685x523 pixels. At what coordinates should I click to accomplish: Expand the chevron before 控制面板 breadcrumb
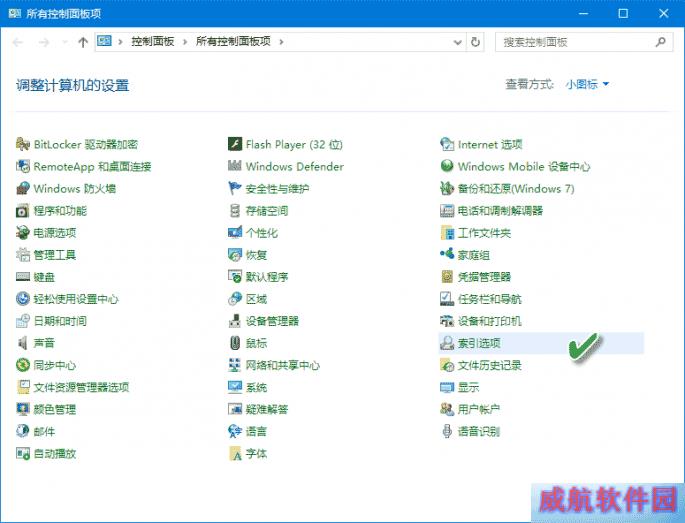(x=121, y=42)
